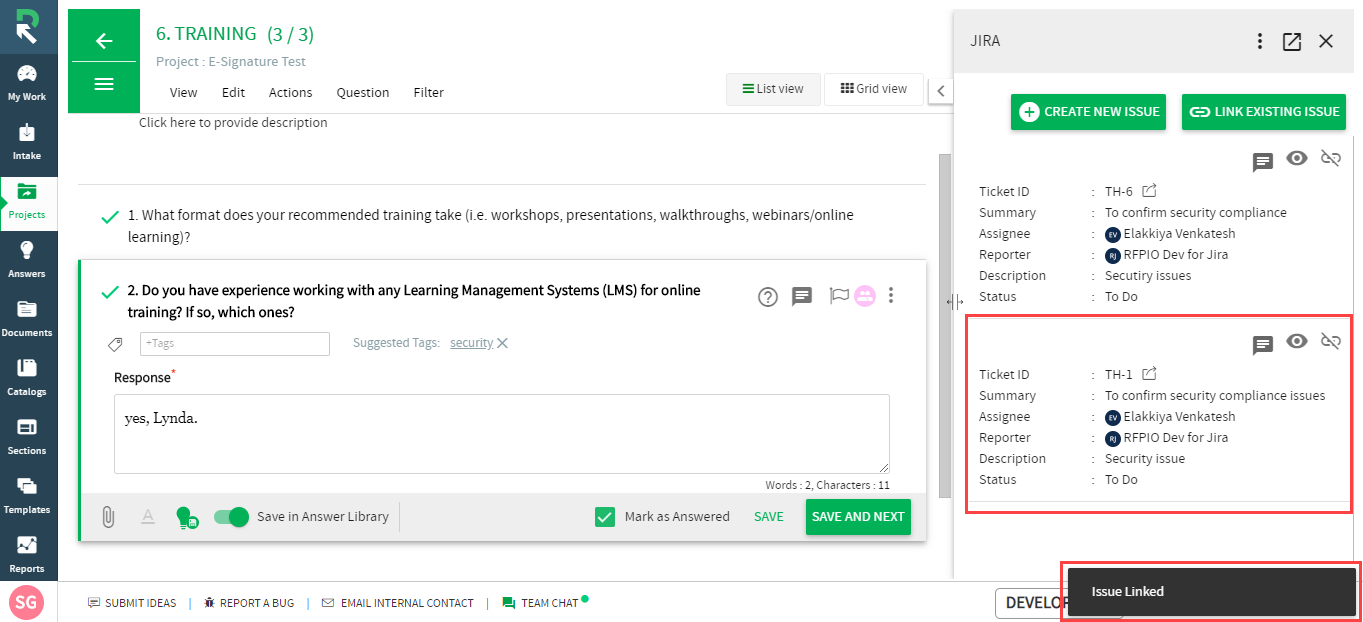Click the green lightbulb answer library icon

tap(186, 517)
